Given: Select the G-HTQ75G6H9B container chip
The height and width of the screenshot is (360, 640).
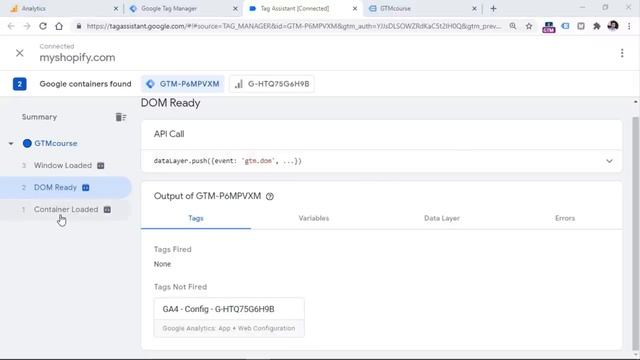Looking at the screenshot, I should point(272,84).
